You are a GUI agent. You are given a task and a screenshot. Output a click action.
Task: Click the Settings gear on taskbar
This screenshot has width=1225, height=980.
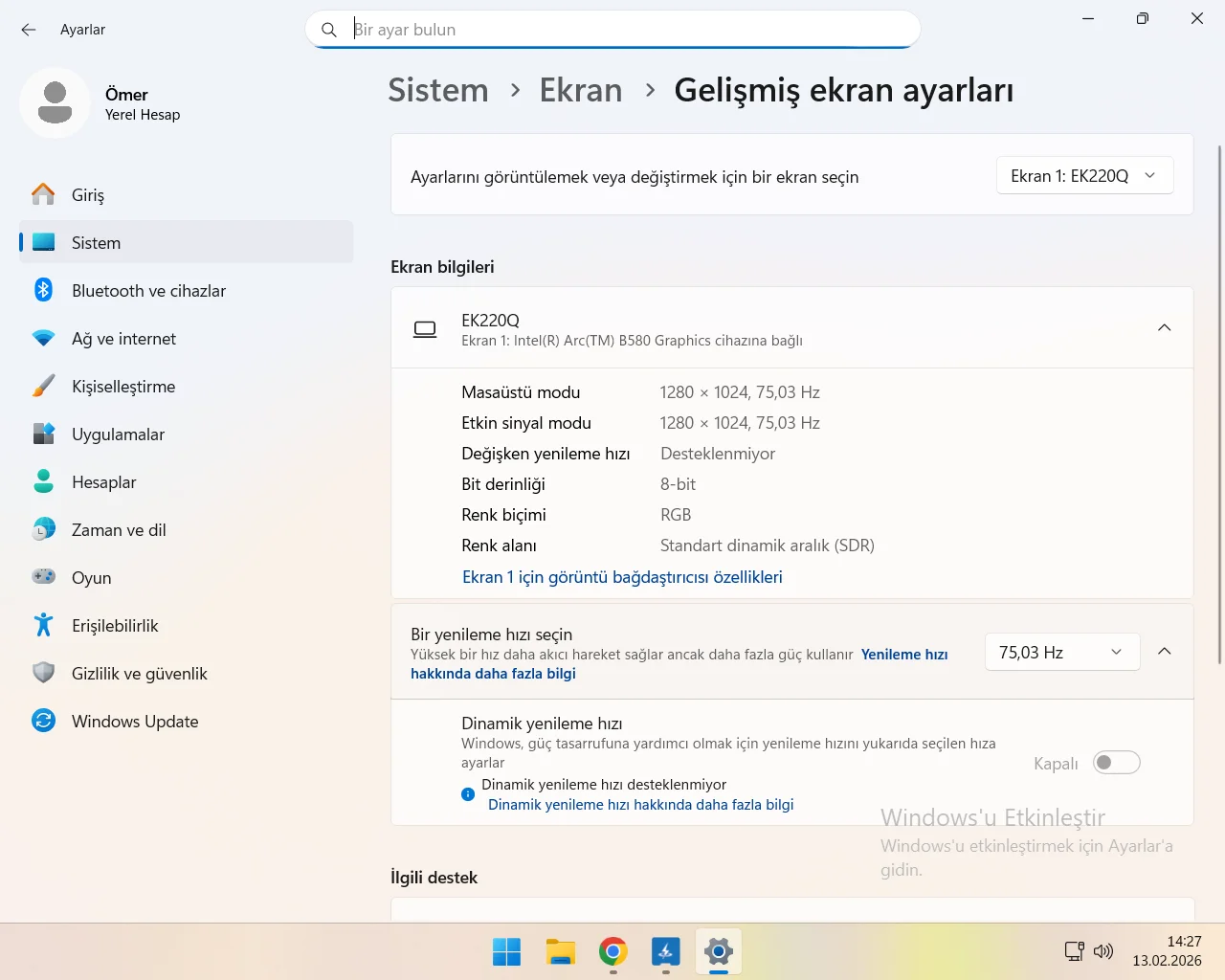click(x=719, y=952)
